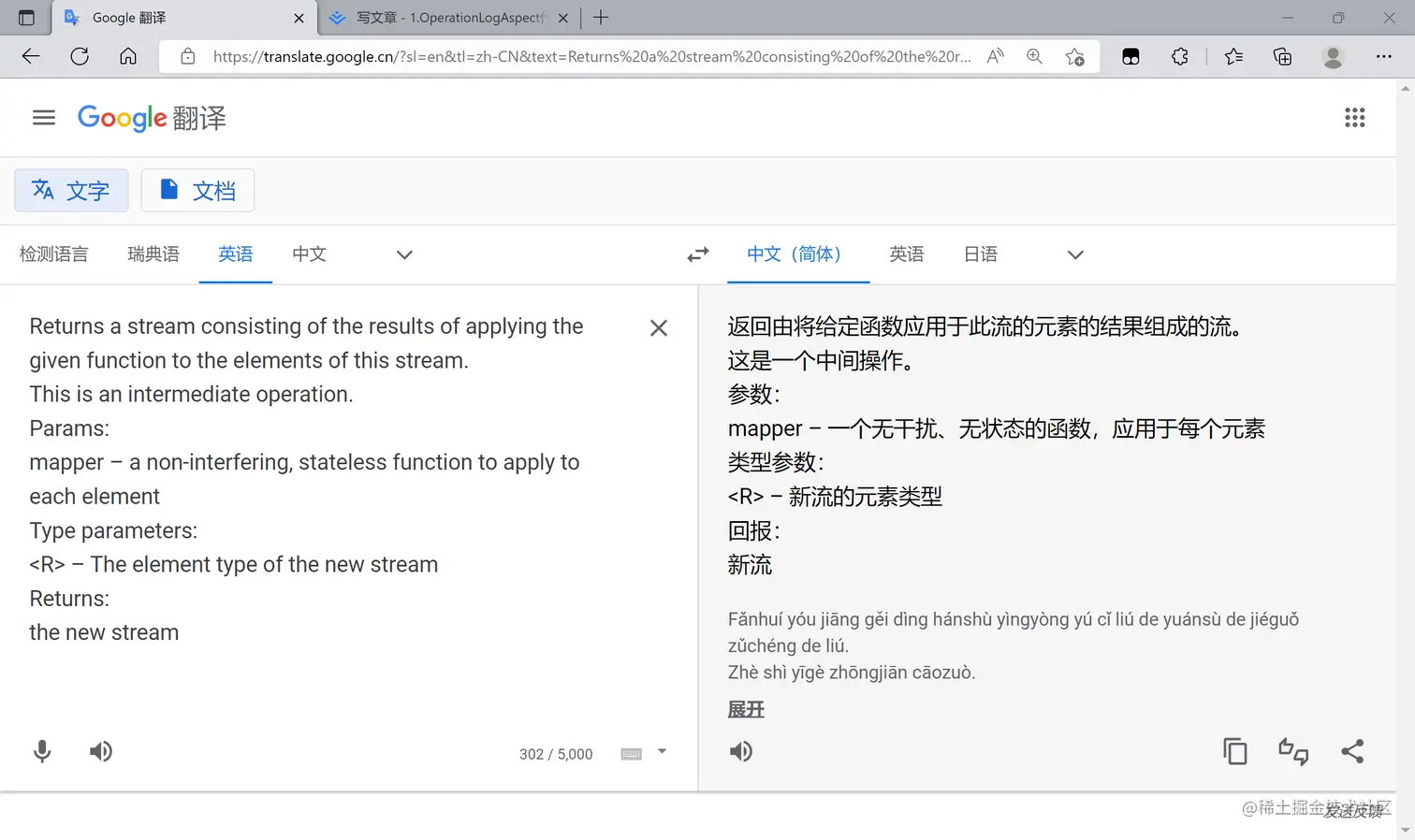Select 中文 as source language
This screenshot has height=840, width=1415.
[x=309, y=254]
